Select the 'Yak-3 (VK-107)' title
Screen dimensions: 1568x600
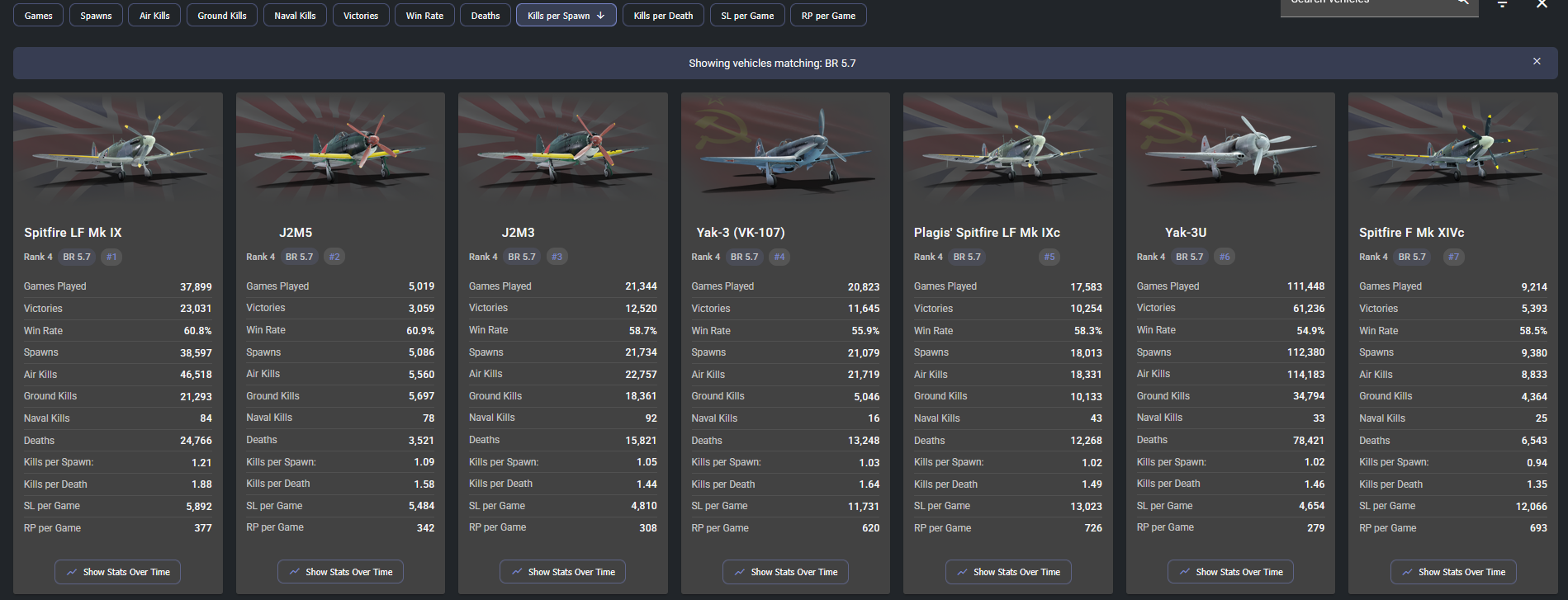(x=741, y=233)
